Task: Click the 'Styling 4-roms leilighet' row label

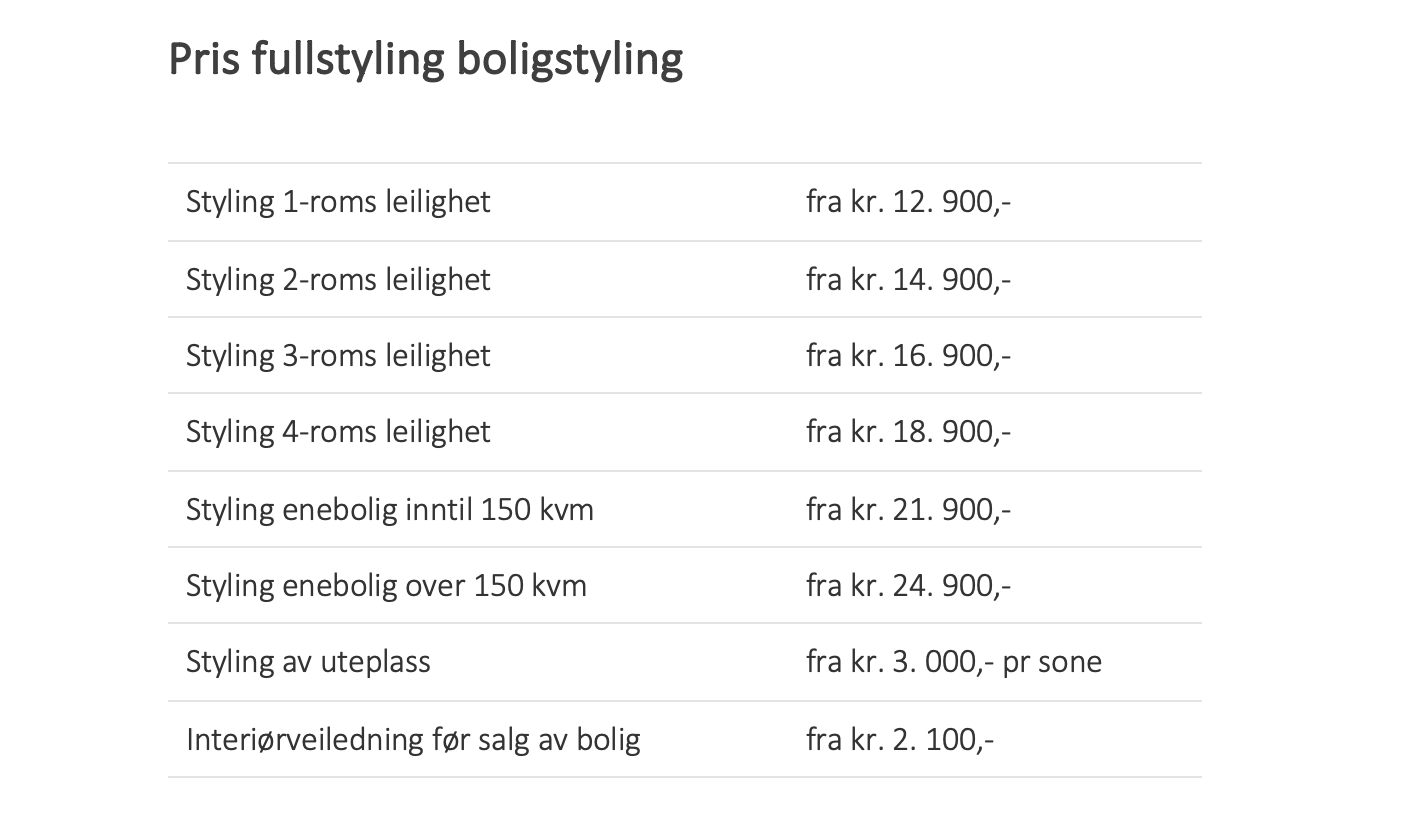Action: point(338,432)
